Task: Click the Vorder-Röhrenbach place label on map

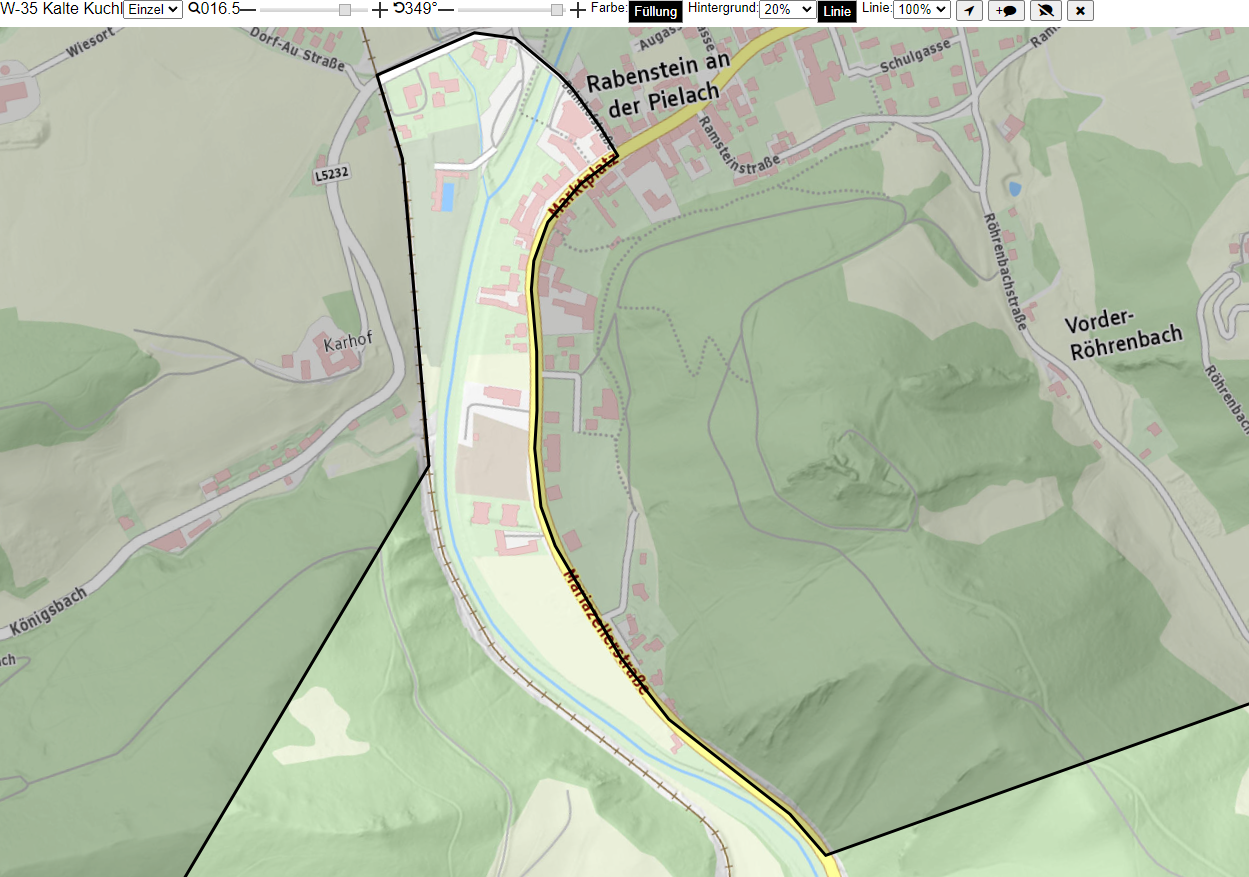Action: 1123,337
